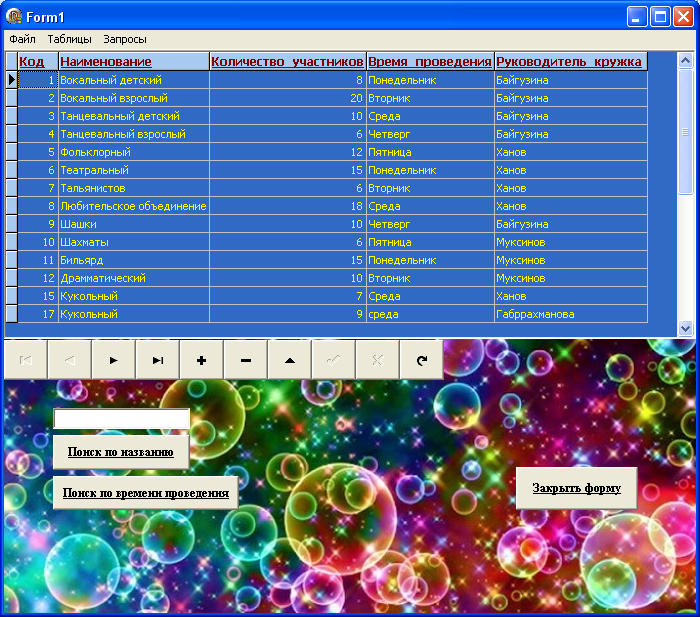The height and width of the screenshot is (617, 700).
Task: Select the Танцевальный взрослый cell
Action: pyautogui.click(x=134, y=134)
